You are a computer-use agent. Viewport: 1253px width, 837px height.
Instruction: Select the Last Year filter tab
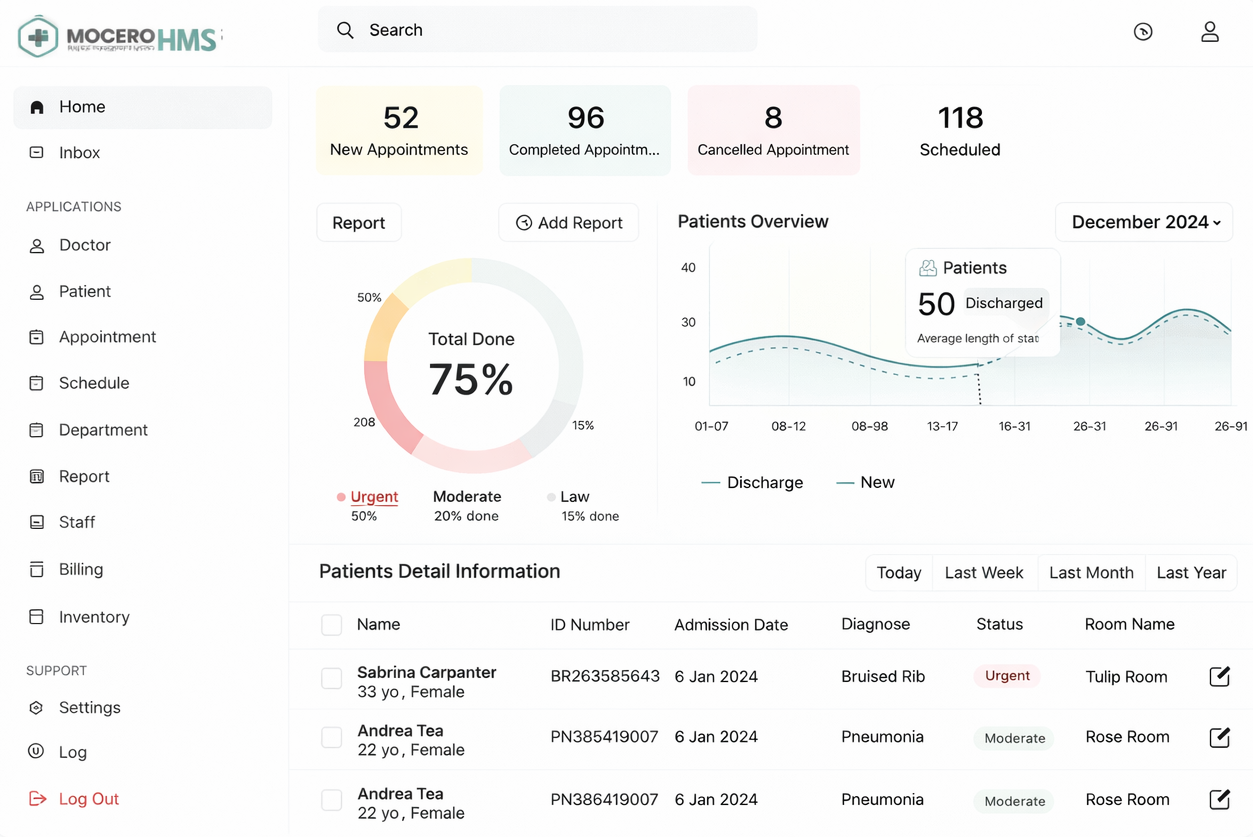tap(1191, 572)
